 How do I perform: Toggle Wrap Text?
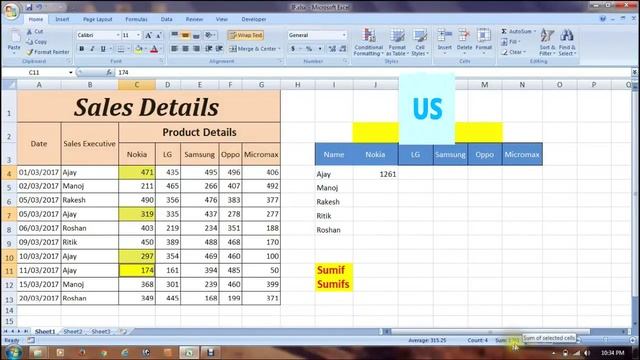point(246,36)
